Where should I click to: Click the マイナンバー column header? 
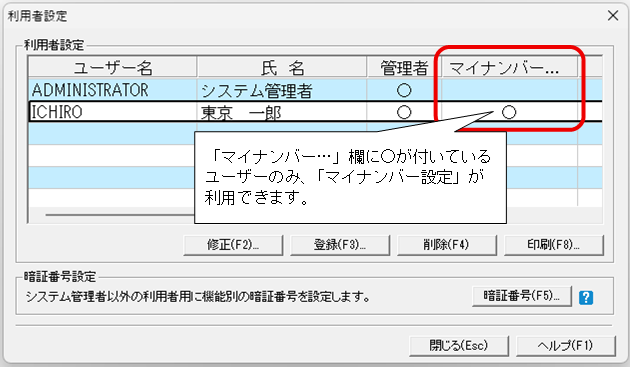click(509, 67)
